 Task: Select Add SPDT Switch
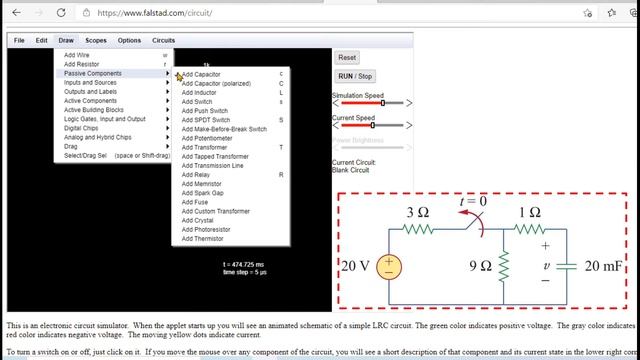point(231,120)
